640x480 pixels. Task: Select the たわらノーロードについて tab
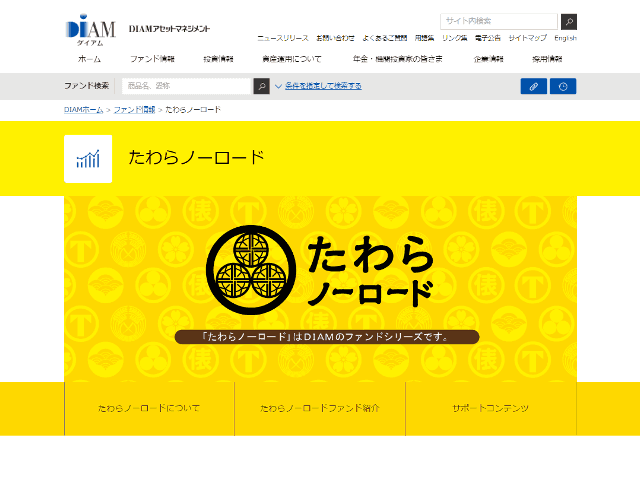(x=149, y=408)
